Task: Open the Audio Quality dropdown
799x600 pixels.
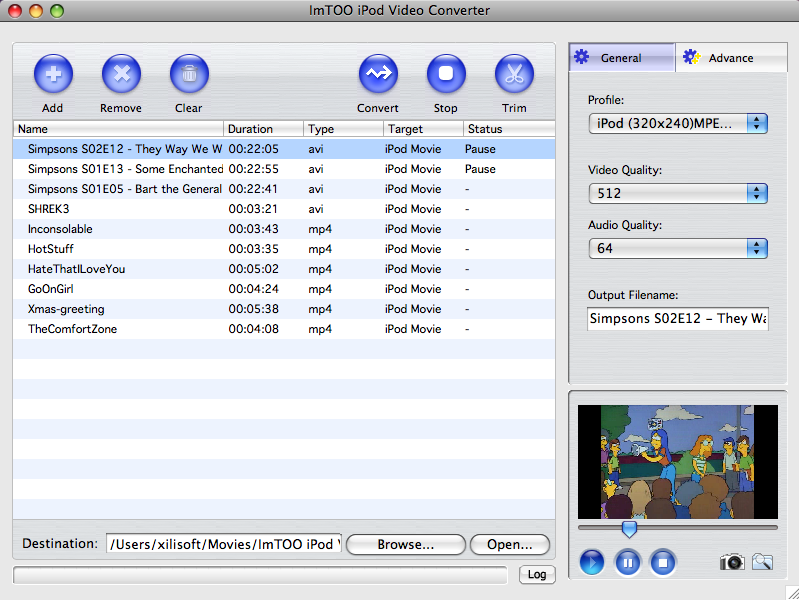Action: [678, 248]
